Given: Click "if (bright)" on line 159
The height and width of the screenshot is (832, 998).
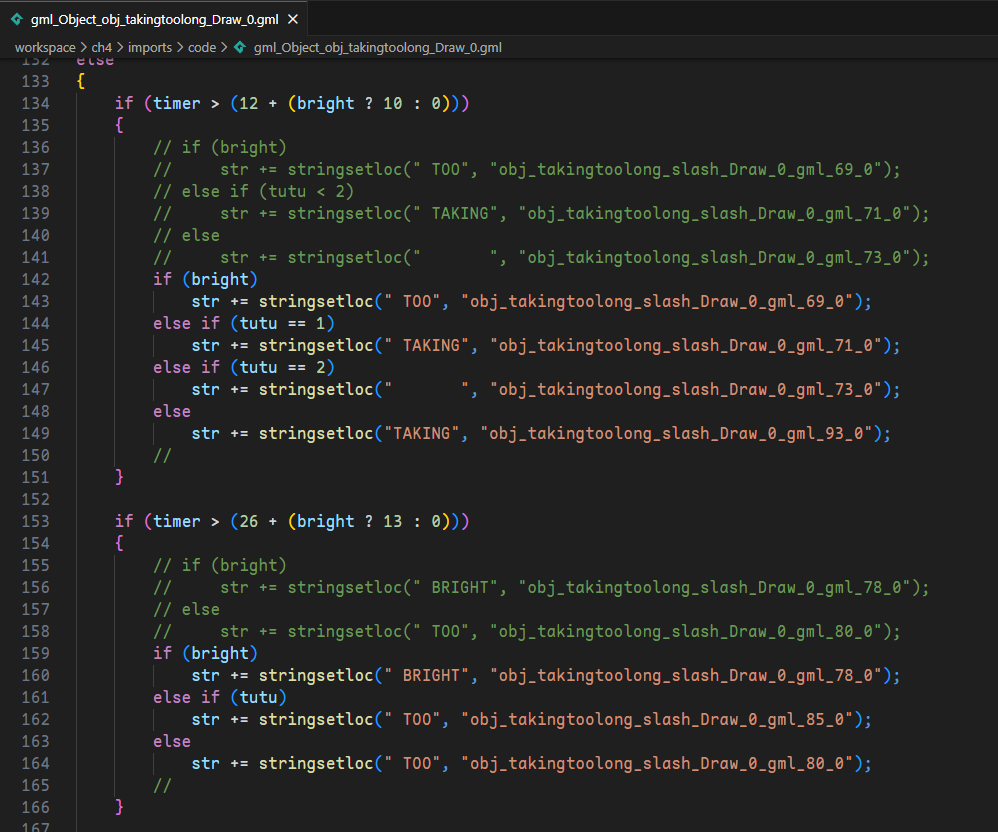Looking at the screenshot, I should point(205,654).
